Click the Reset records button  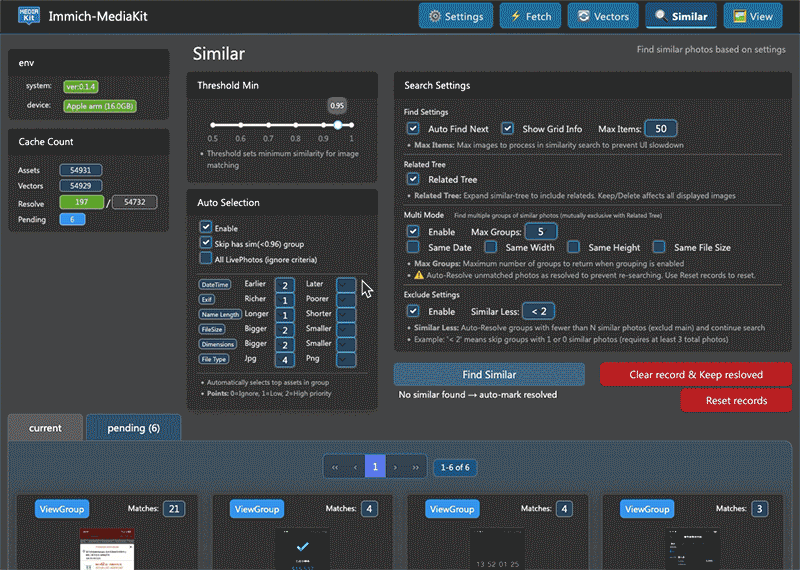click(736, 401)
